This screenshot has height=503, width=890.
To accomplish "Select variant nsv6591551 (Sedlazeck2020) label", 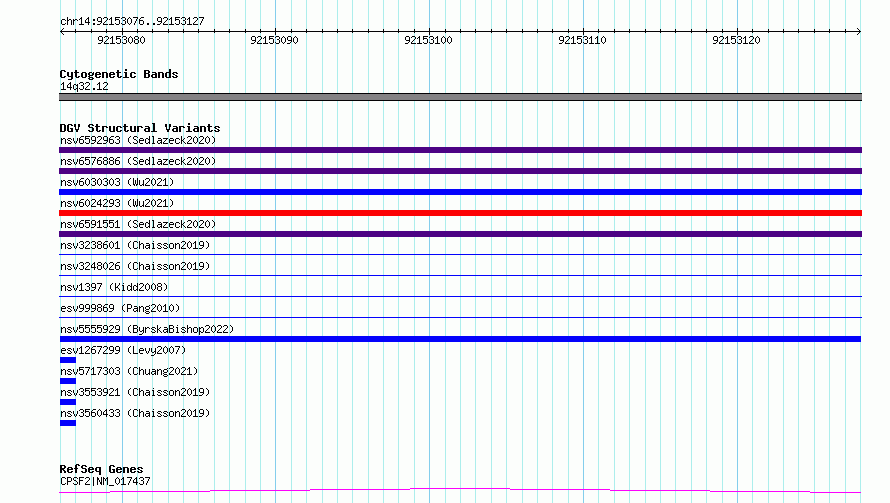I will point(138,224).
